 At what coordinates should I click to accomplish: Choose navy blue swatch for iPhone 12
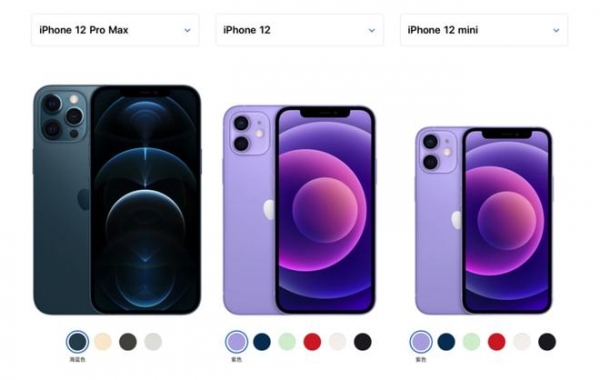(262, 342)
